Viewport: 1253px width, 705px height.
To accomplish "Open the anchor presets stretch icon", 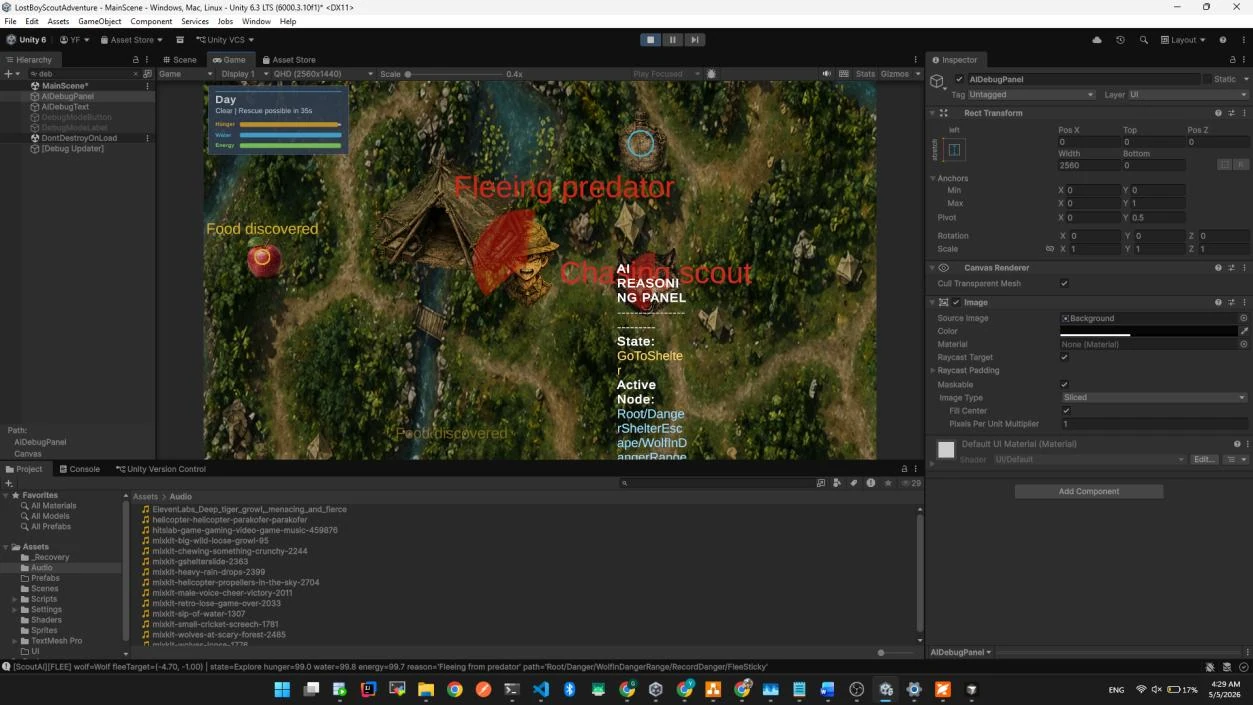I will (x=954, y=150).
